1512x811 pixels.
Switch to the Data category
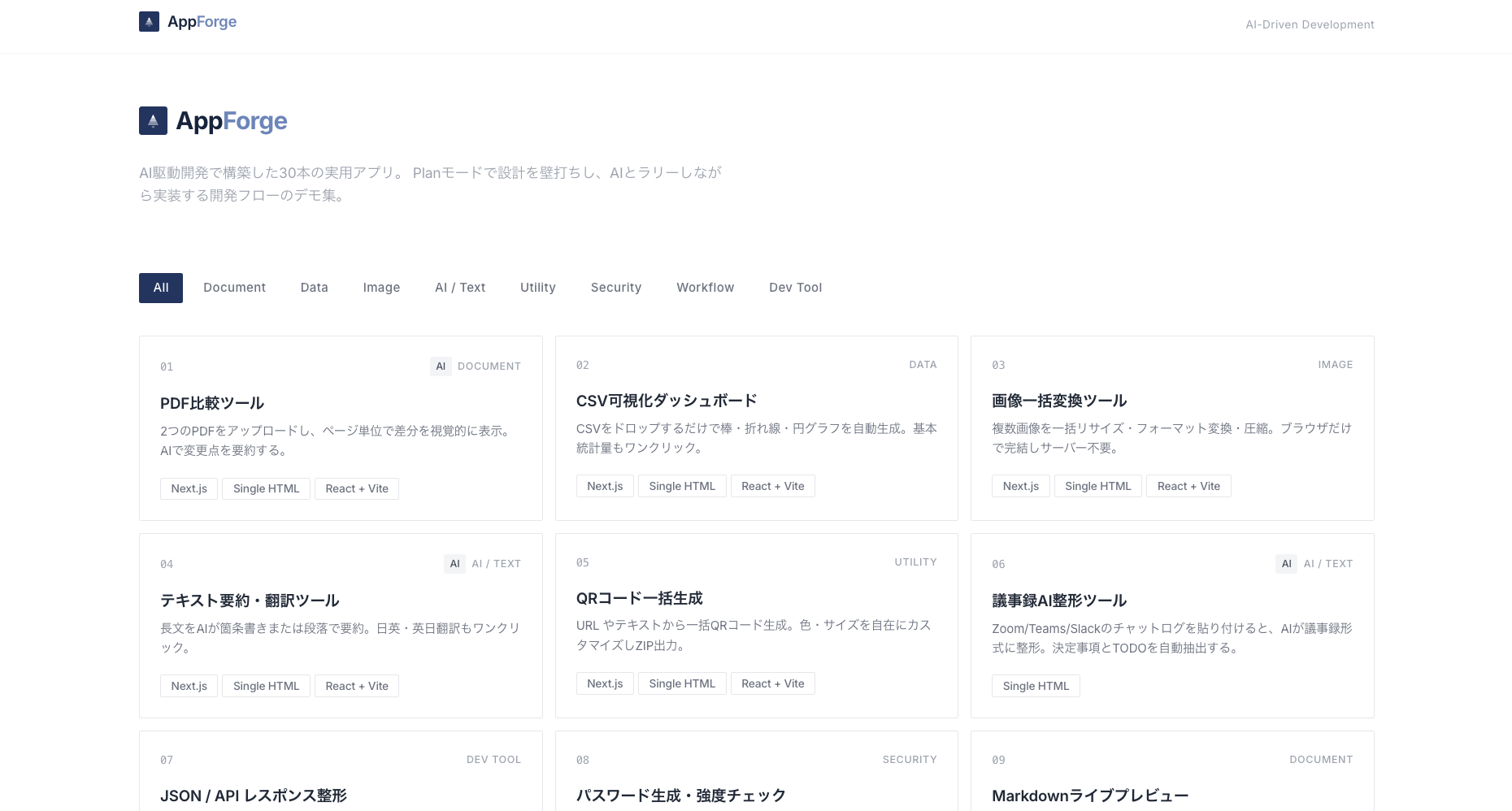(x=314, y=288)
